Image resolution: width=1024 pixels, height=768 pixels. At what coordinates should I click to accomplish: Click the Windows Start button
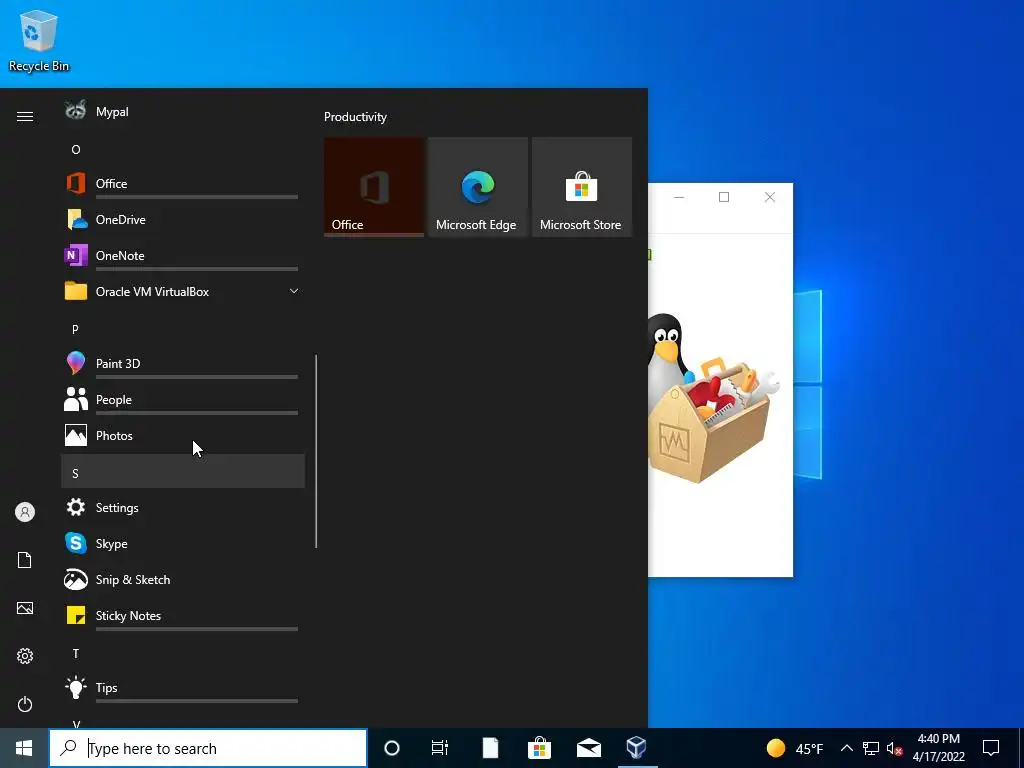click(x=24, y=748)
